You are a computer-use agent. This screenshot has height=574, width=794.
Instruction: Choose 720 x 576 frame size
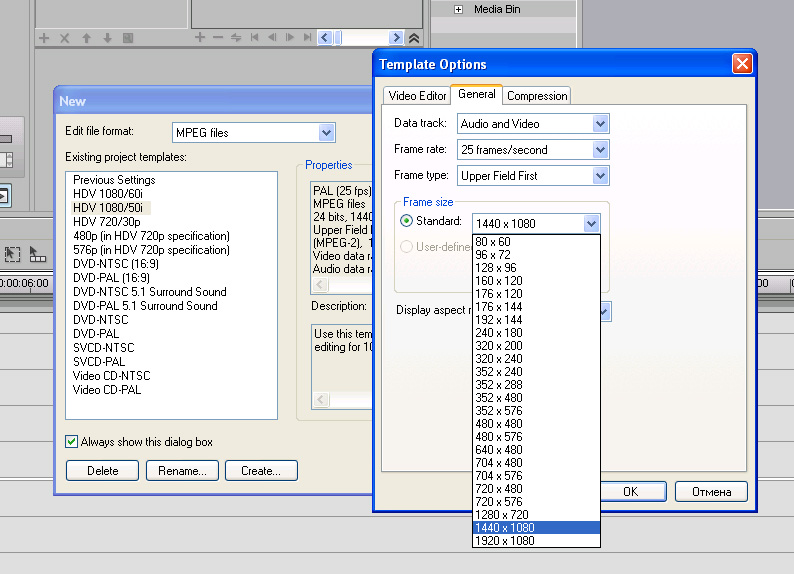coord(536,502)
